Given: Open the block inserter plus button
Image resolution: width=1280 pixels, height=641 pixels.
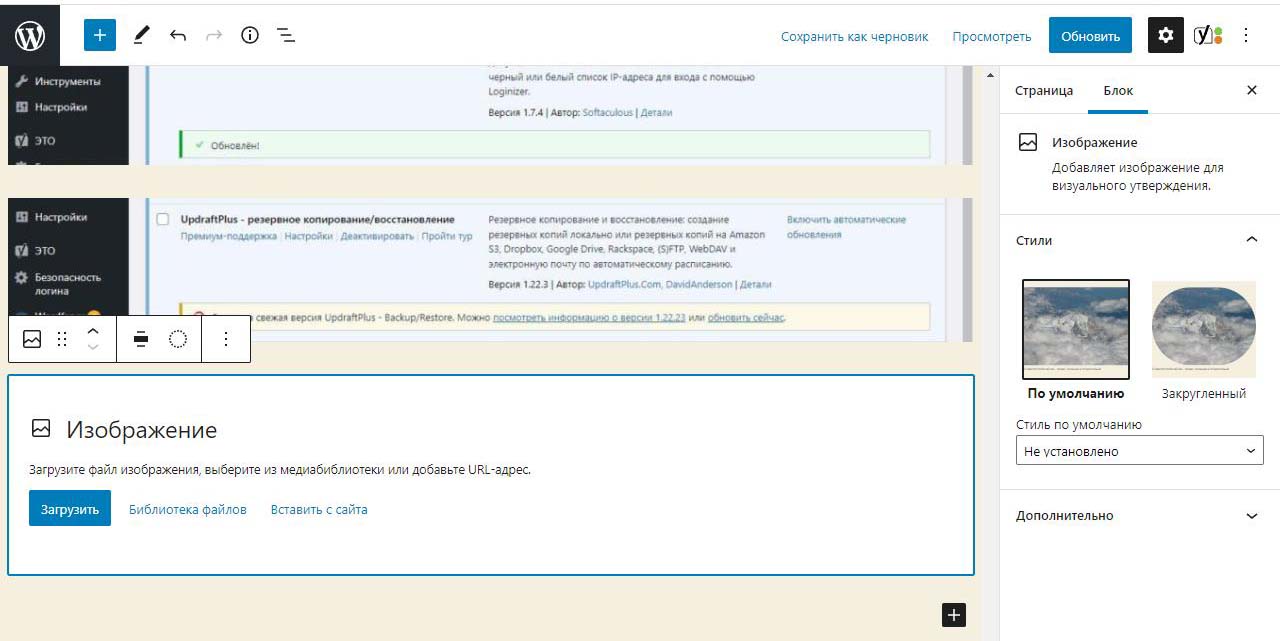Looking at the screenshot, I should coord(100,35).
